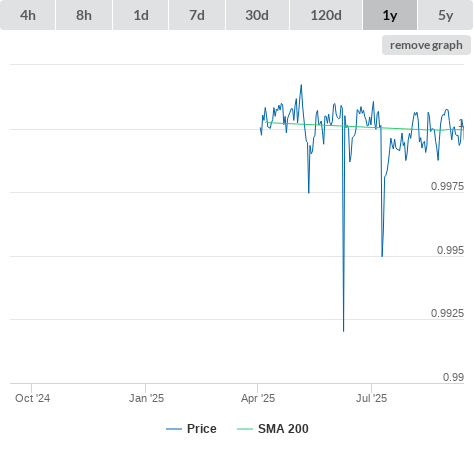Click the lowest price spike near 0.9925
The width and height of the screenshot is (474, 455).
point(343,331)
